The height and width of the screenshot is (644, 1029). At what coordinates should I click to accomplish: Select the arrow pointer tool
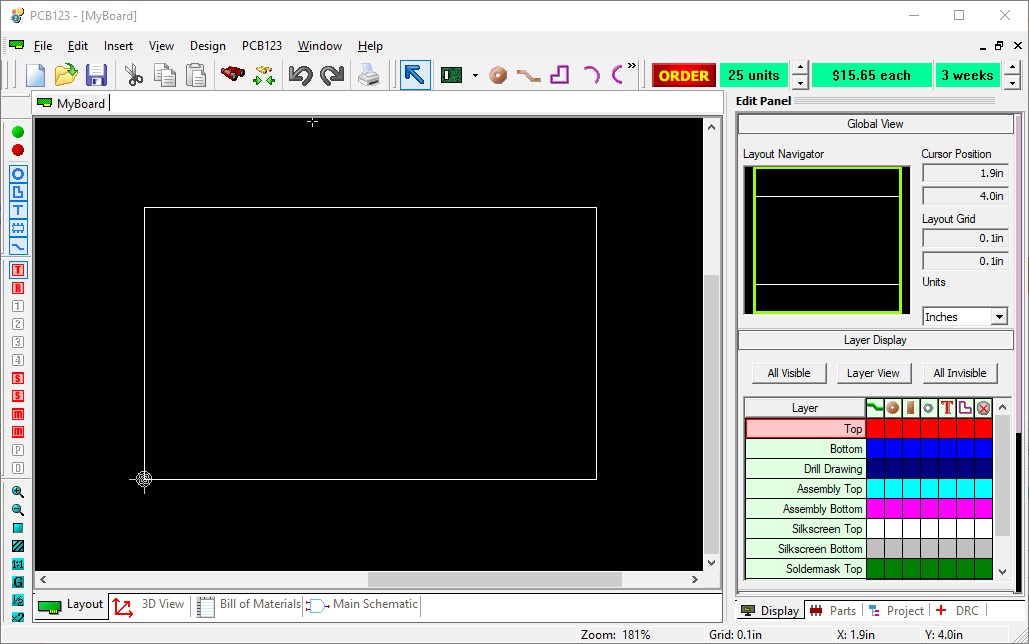click(413, 74)
